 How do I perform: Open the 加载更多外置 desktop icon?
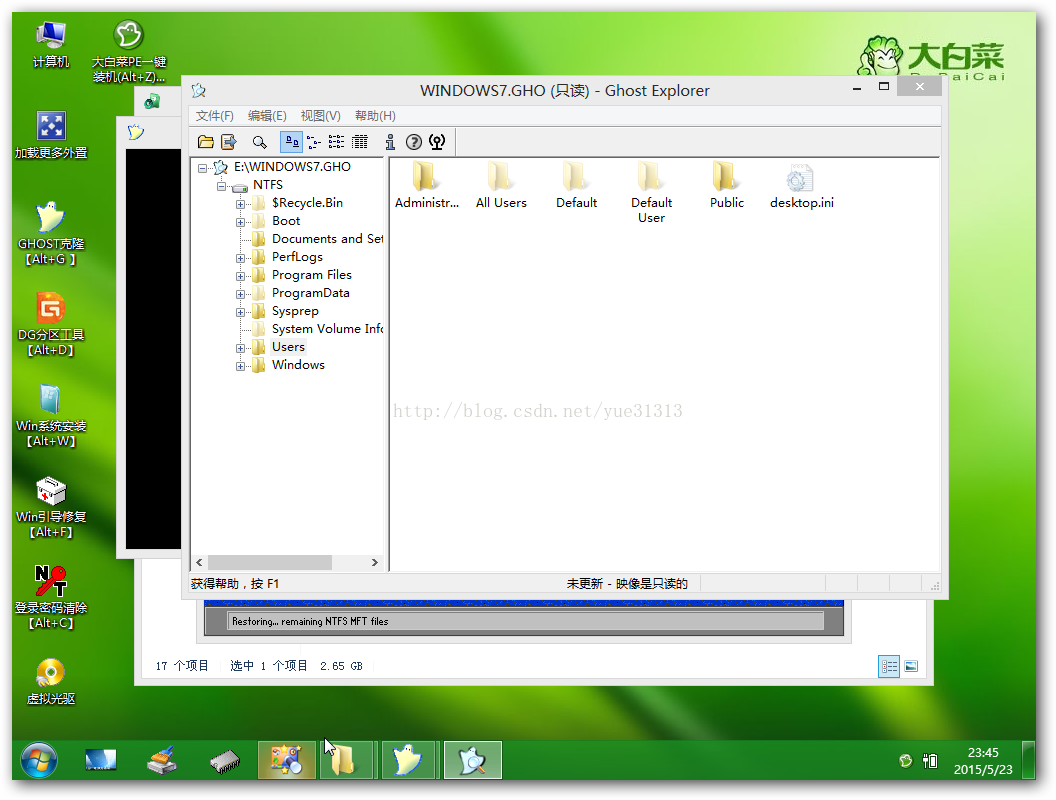click(51, 135)
